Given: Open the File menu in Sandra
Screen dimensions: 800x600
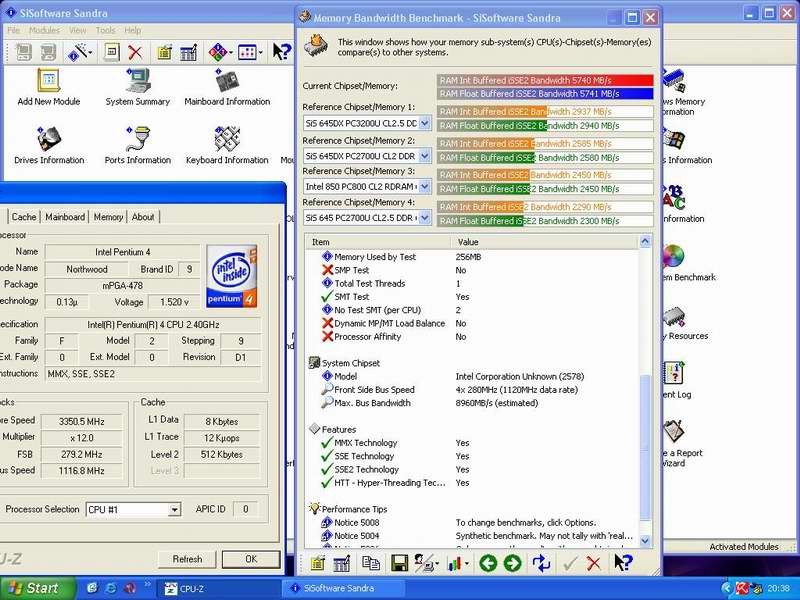Looking at the screenshot, I should [x=14, y=31].
